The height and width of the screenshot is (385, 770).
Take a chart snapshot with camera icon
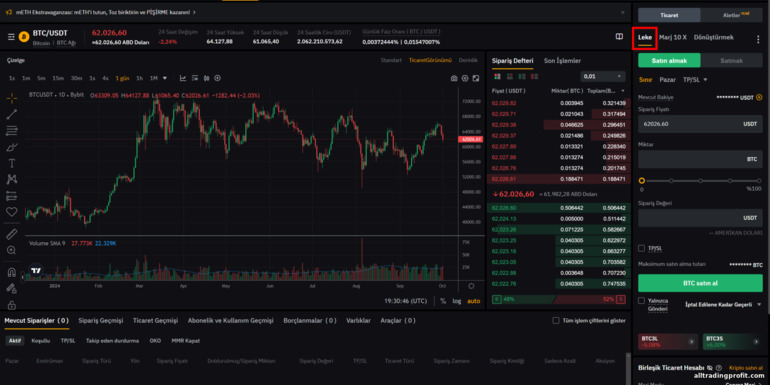point(454,78)
